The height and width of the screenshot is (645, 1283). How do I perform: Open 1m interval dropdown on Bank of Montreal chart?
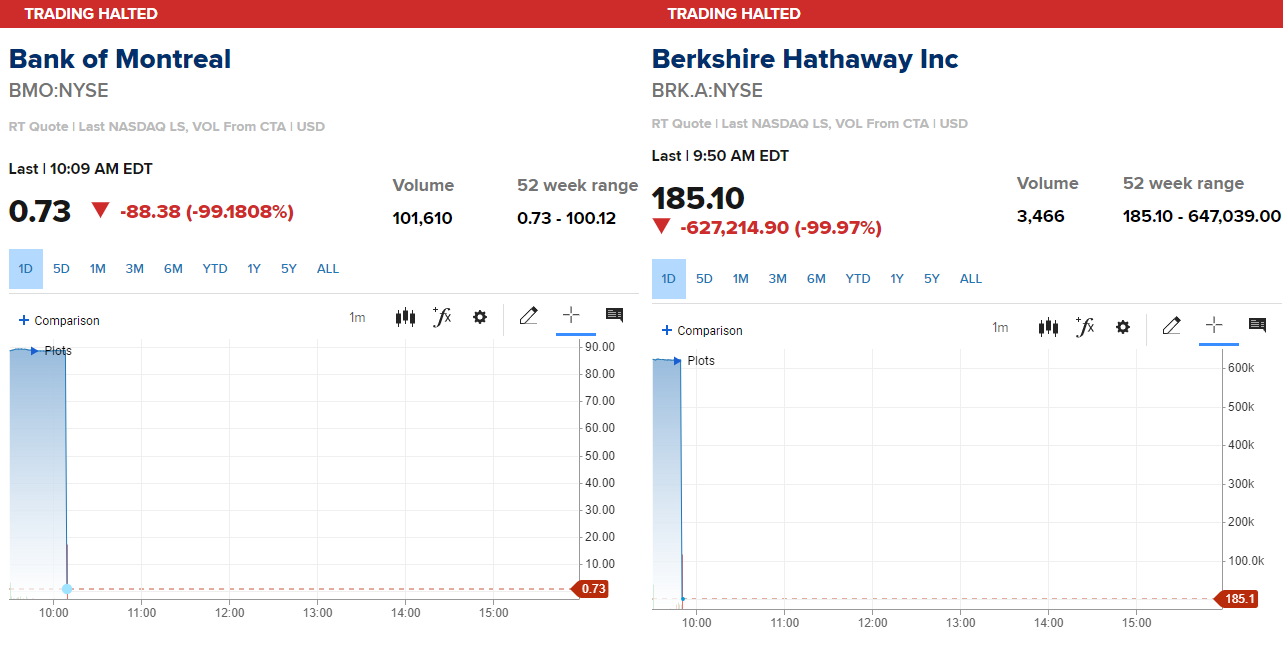357,318
